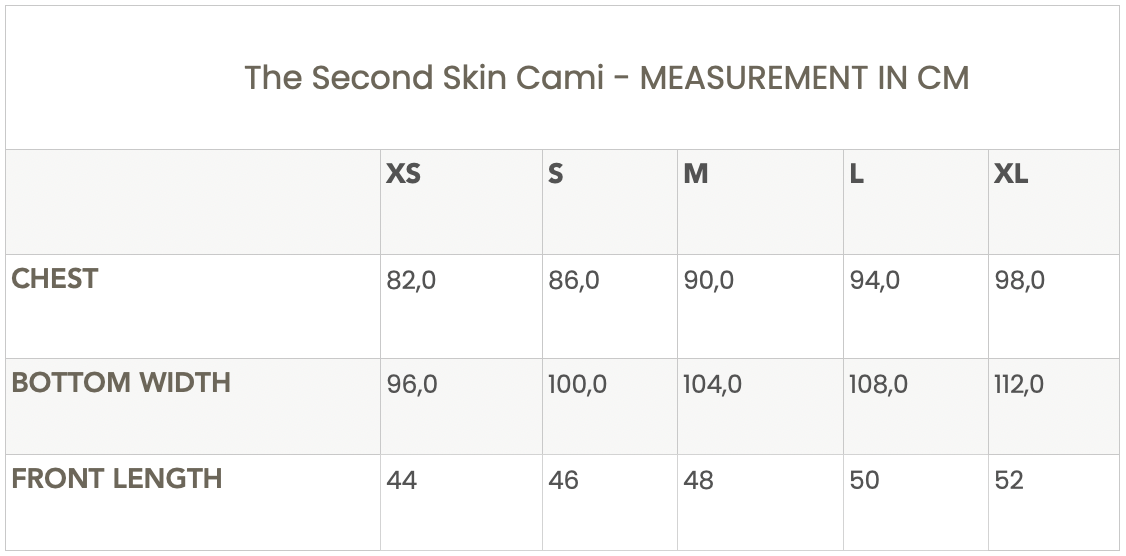Click the XS chest value 82,0

click(x=411, y=281)
